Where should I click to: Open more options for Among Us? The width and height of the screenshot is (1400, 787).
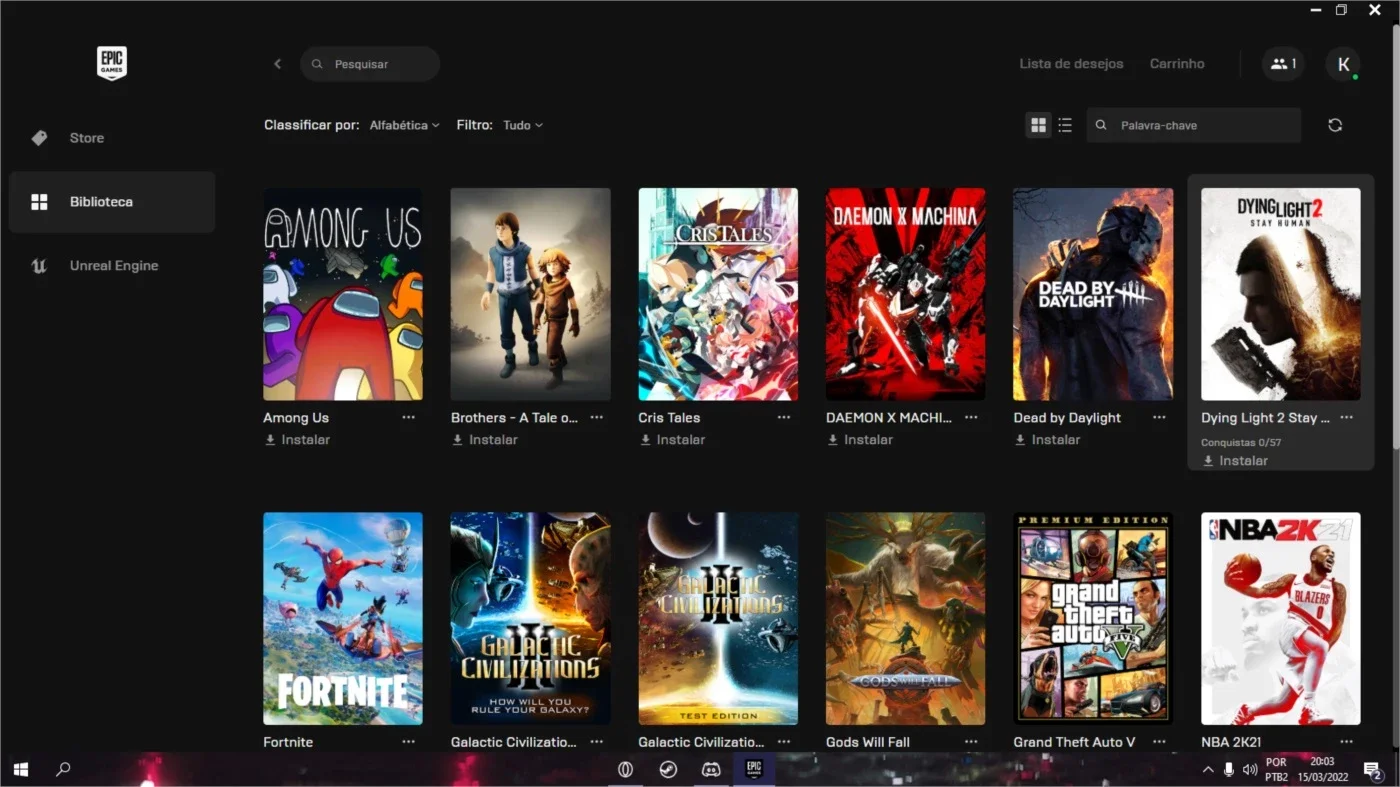pos(408,417)
